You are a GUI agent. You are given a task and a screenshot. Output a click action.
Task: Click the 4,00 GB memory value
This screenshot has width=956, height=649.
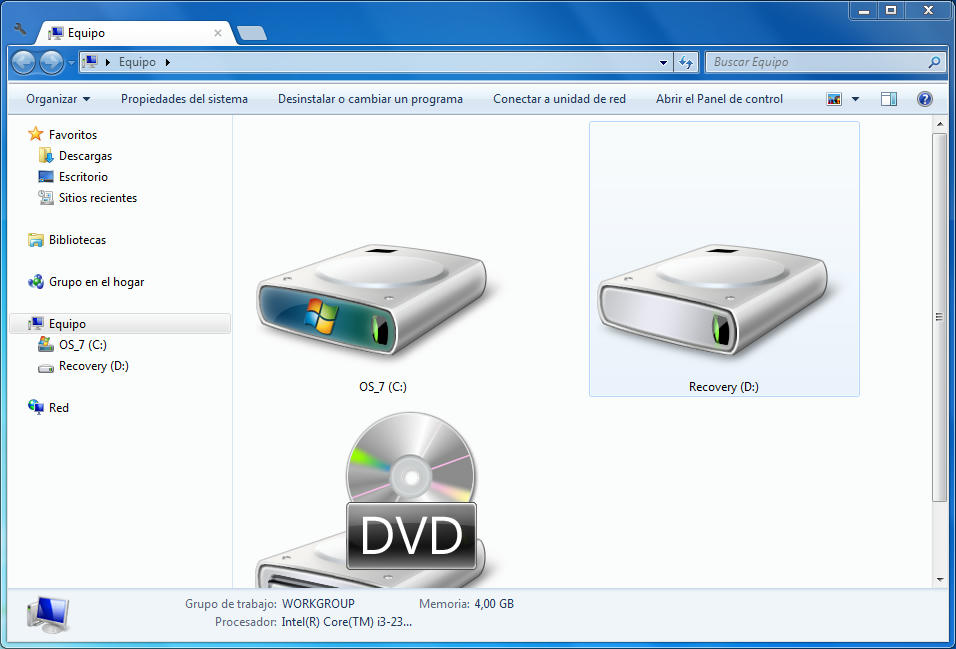(x=494, y=604)
